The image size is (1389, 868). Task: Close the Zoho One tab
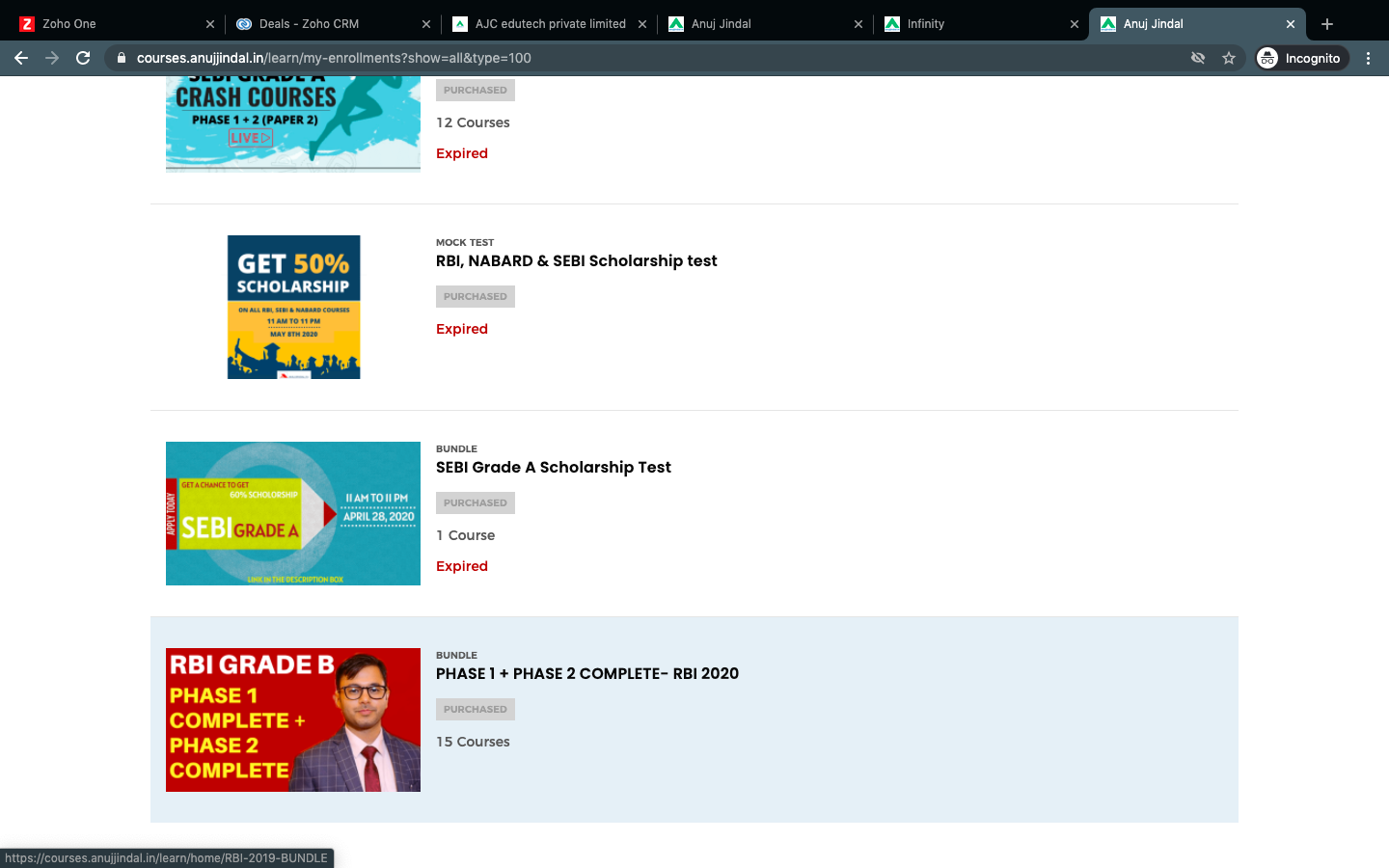210,24
